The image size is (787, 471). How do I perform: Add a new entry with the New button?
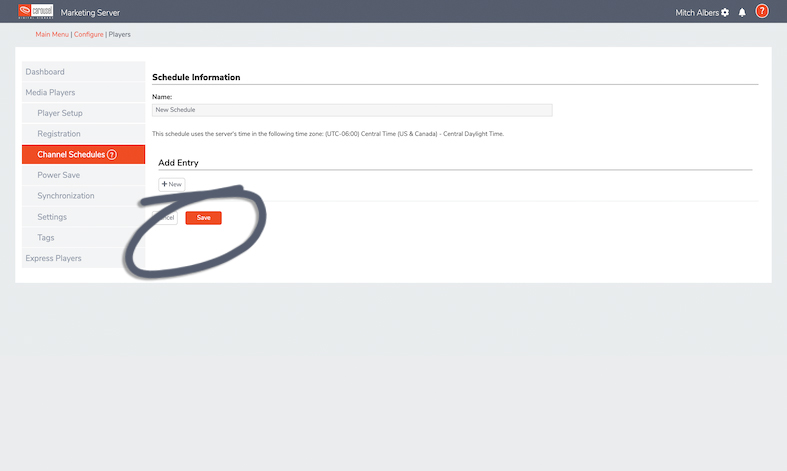(x=172, y=184)
